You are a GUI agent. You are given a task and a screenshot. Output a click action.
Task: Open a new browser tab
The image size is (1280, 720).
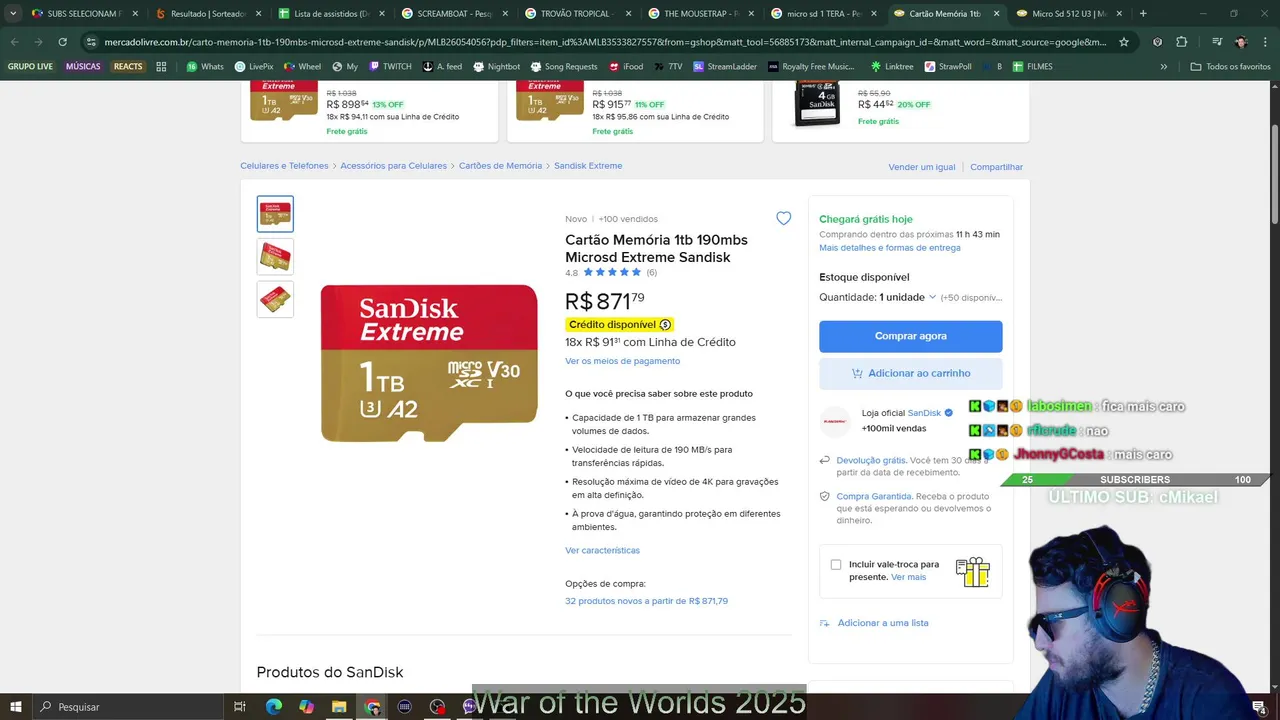coord(1143,14)
